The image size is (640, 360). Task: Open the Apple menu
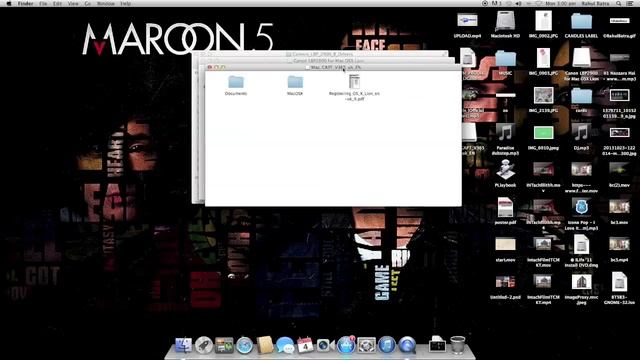point(9,4)
